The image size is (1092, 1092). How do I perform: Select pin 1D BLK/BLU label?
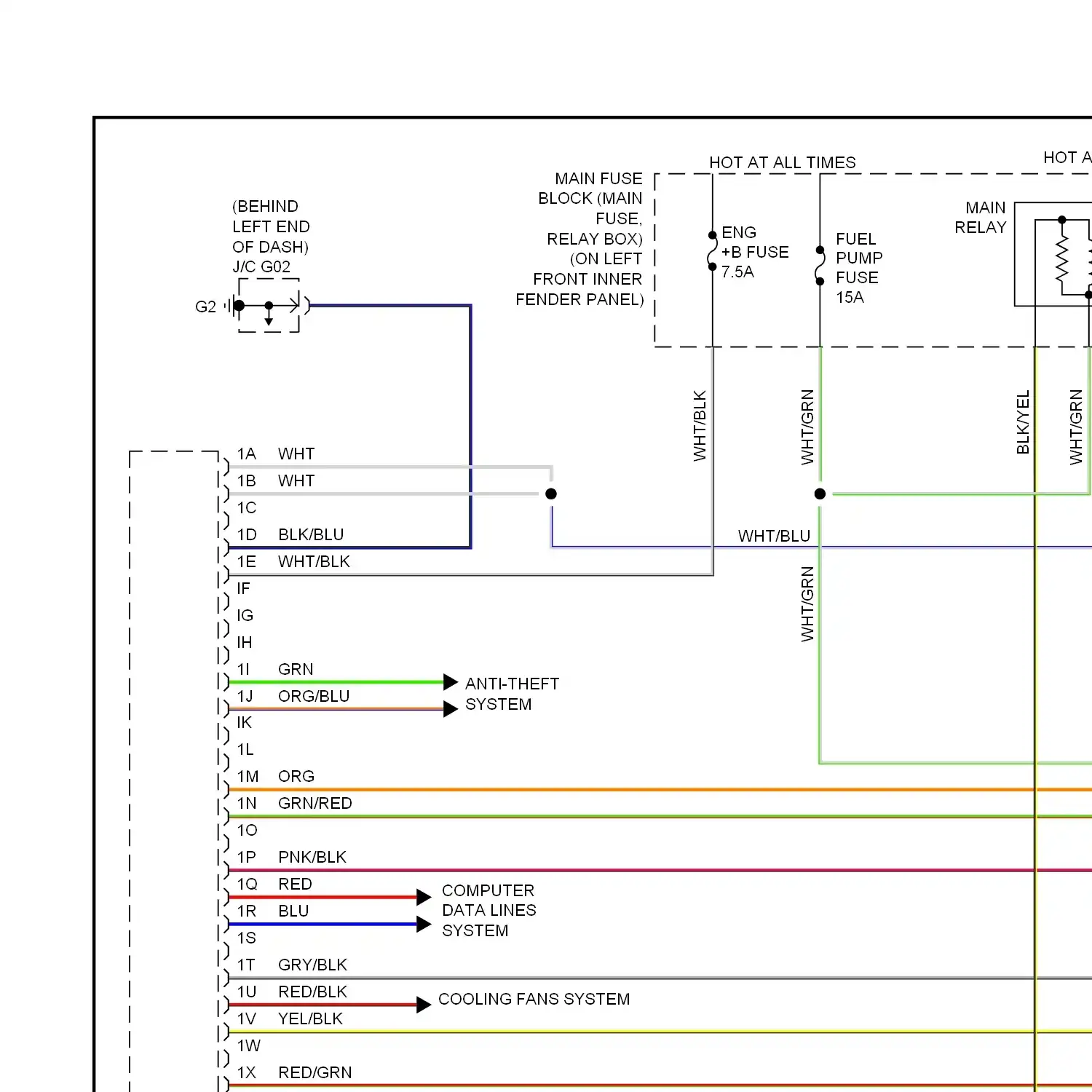coord(290,534)
